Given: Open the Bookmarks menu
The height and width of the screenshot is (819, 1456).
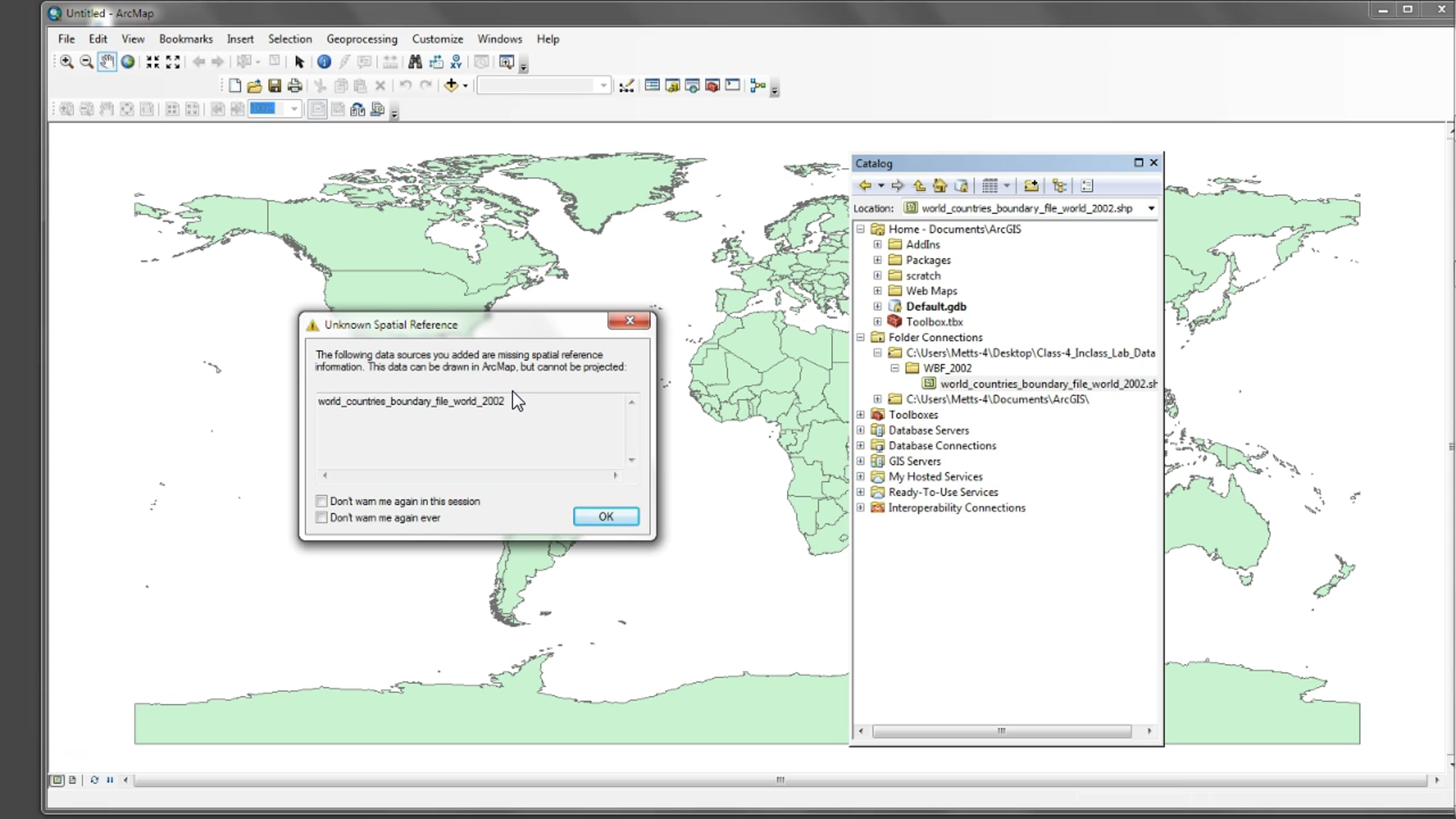Looking at the screenshot, I should (x=186, y=39).
